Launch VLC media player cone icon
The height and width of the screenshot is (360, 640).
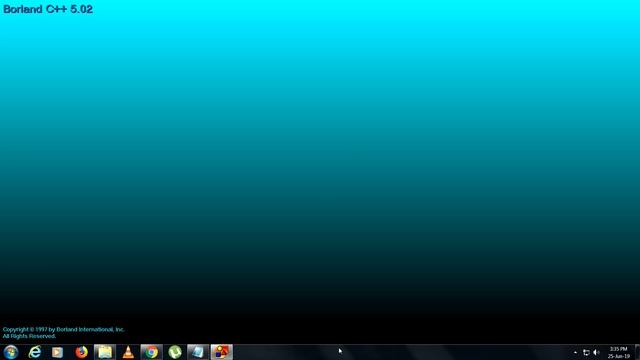(x=128, y=352)
